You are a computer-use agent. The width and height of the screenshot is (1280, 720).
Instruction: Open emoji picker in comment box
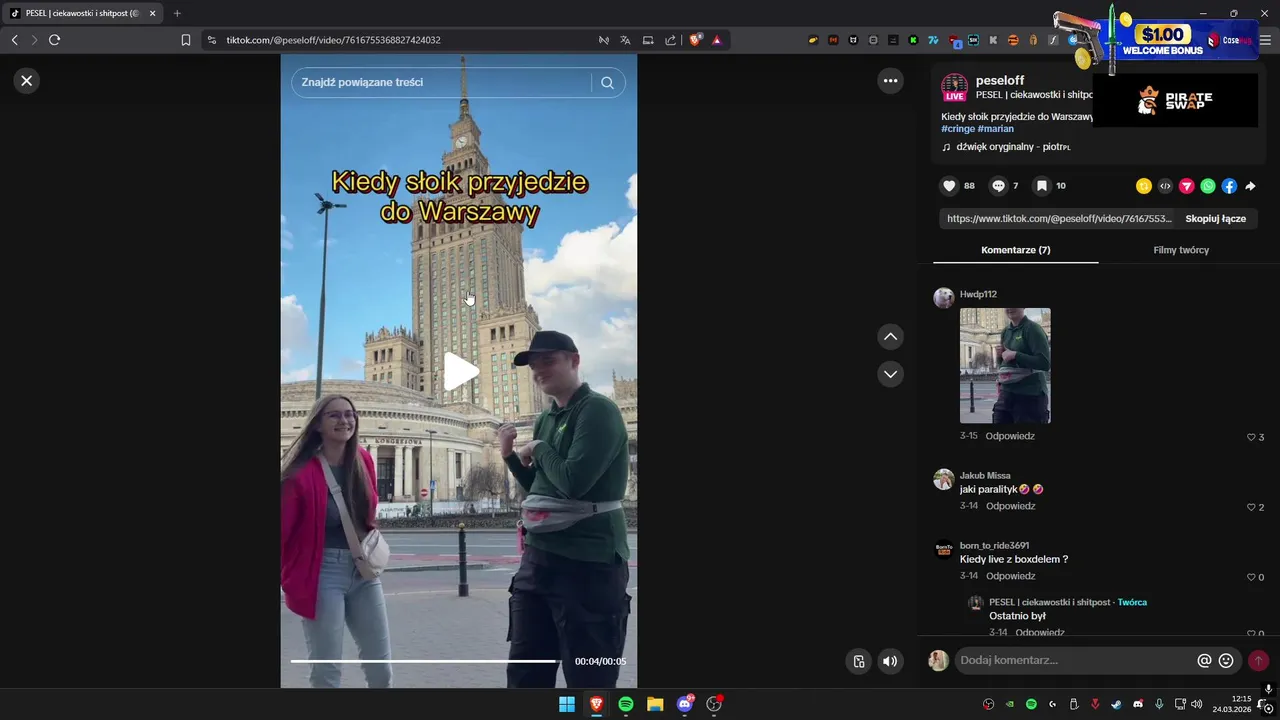[x=1226, y=661]
